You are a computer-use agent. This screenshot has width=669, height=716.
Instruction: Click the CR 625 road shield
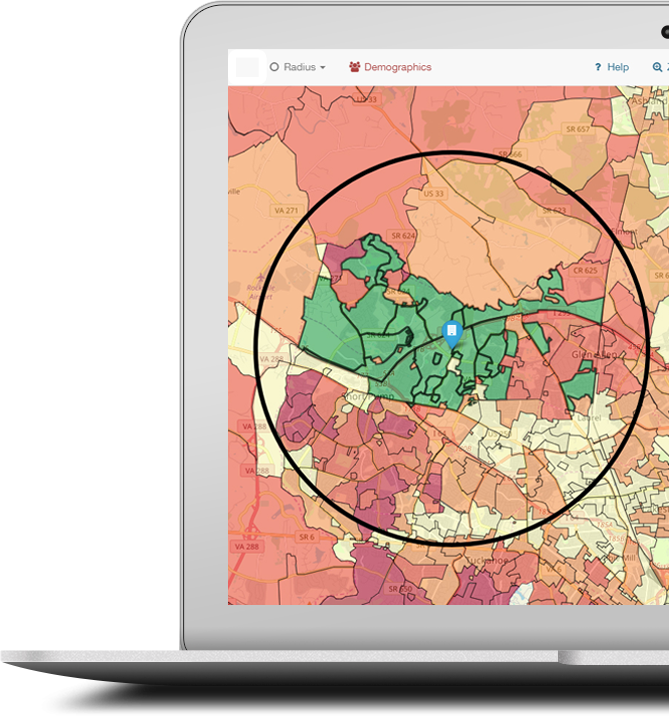(584, 270)
